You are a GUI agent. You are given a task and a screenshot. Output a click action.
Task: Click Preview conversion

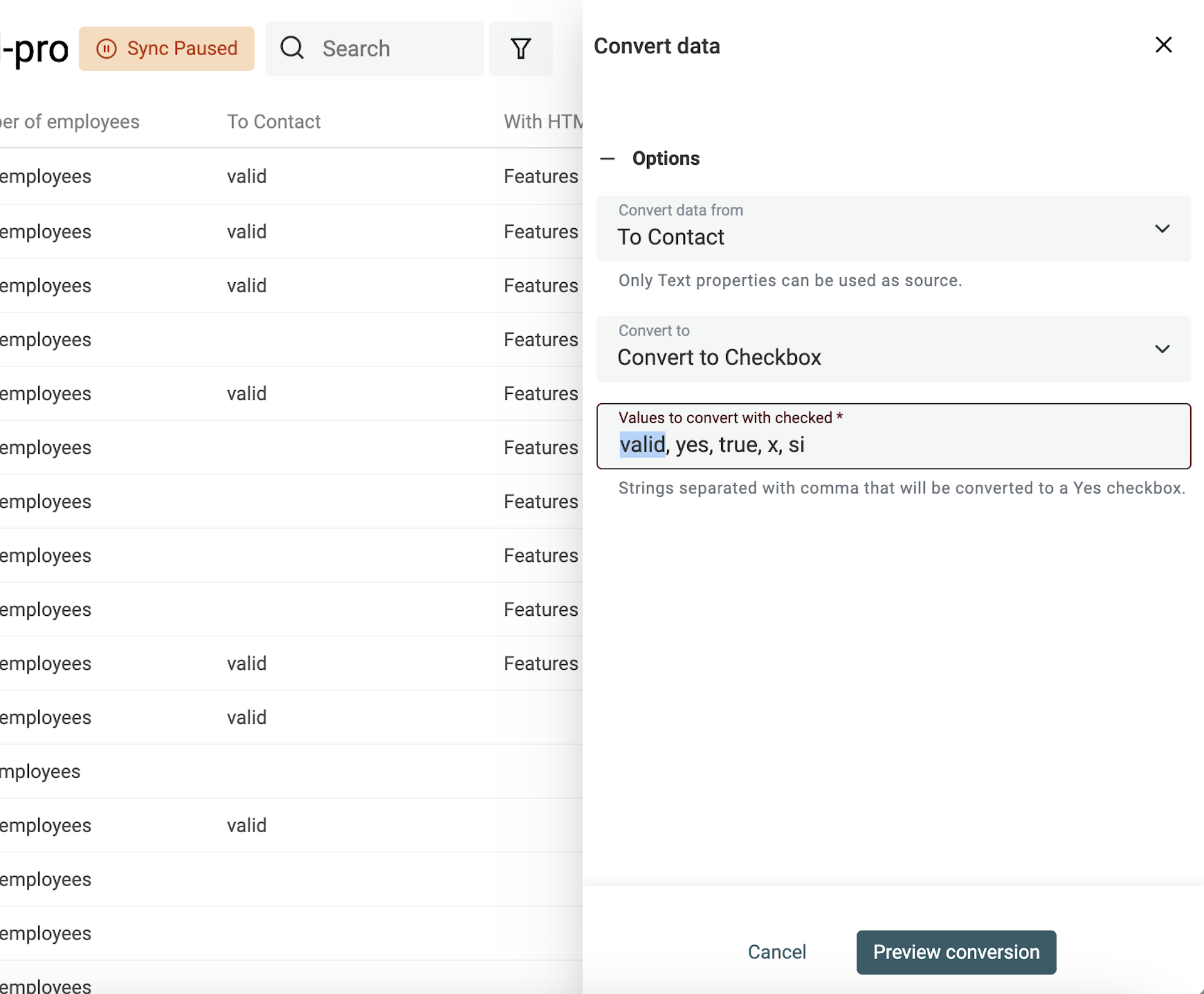955,952
